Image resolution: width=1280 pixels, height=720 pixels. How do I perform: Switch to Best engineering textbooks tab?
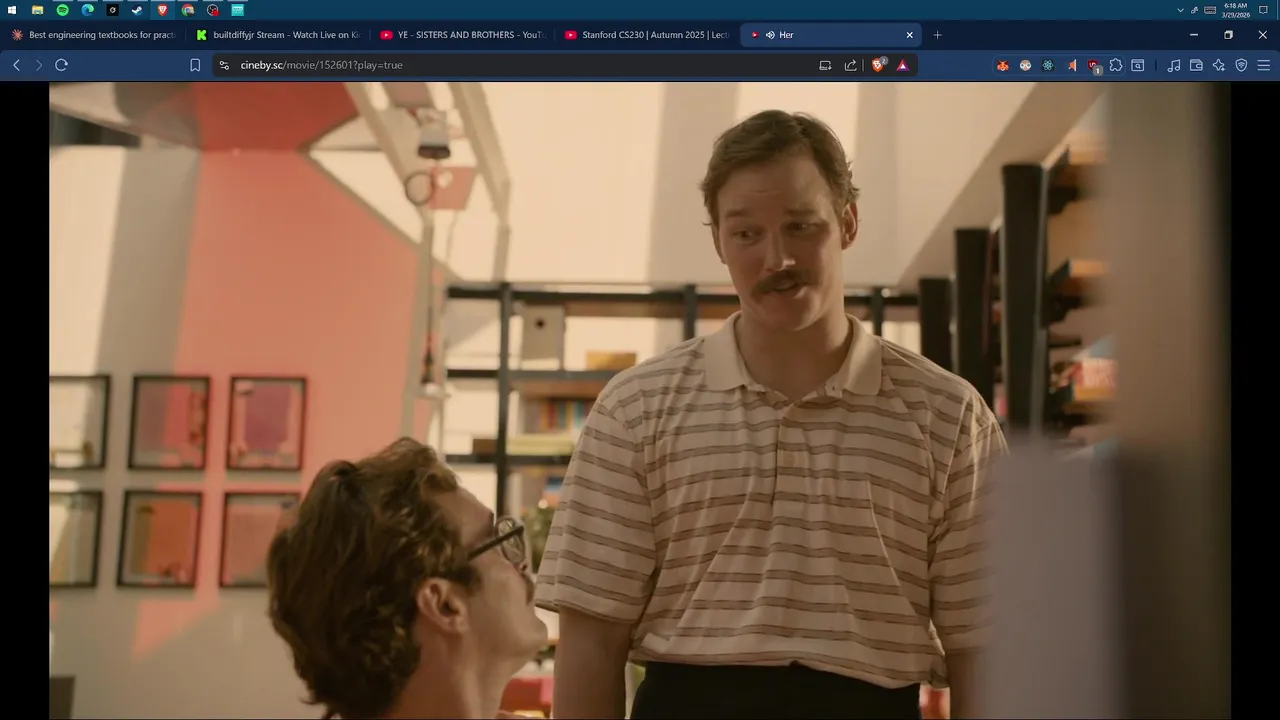click(x=93, y=35)
